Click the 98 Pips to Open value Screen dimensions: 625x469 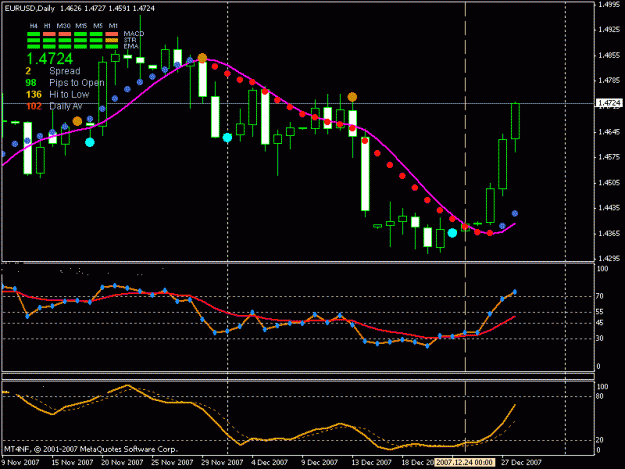click(31, 83)
